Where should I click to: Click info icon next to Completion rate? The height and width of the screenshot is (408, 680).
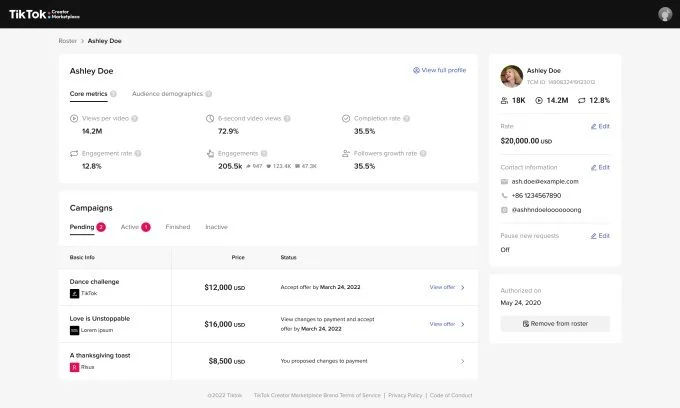coord(408,118)
